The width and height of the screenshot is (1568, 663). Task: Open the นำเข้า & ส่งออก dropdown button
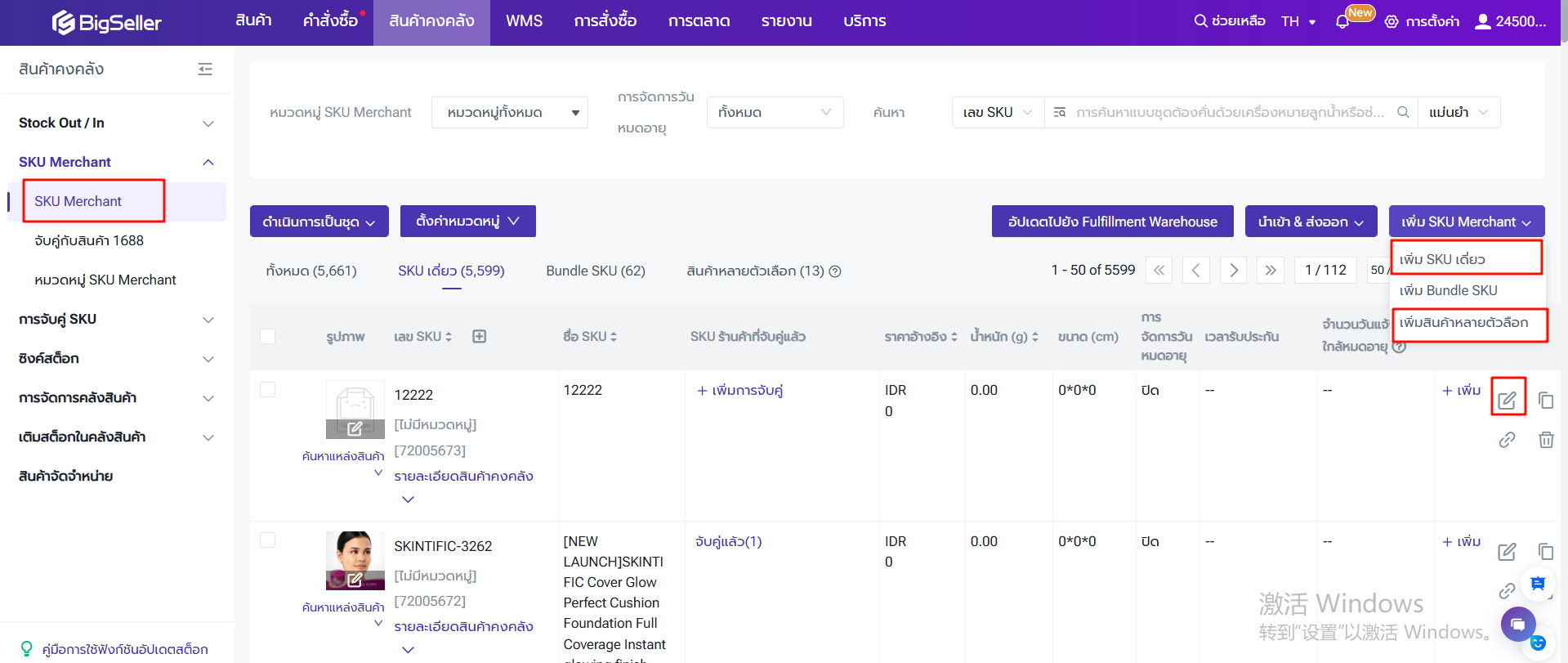point(1311,222)
